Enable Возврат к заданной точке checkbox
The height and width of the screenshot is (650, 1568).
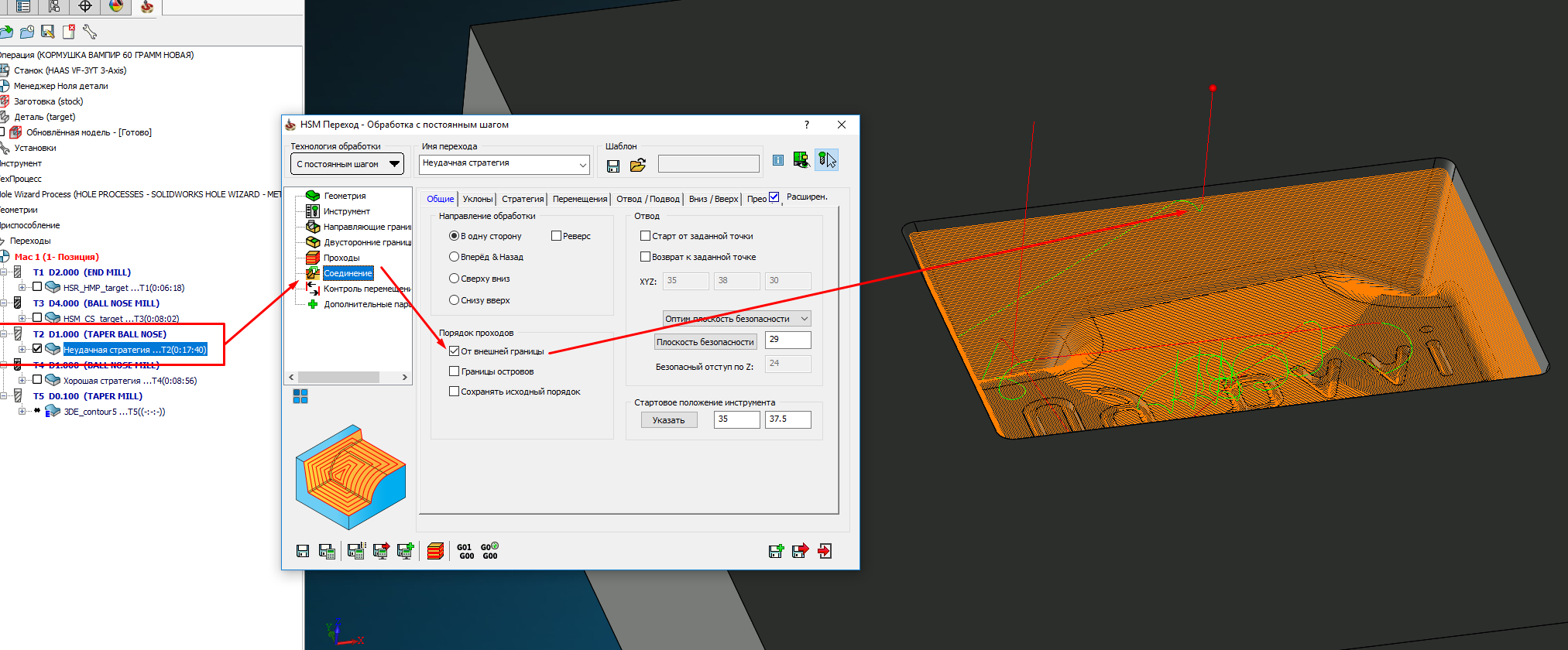click(x=645, y=257)
